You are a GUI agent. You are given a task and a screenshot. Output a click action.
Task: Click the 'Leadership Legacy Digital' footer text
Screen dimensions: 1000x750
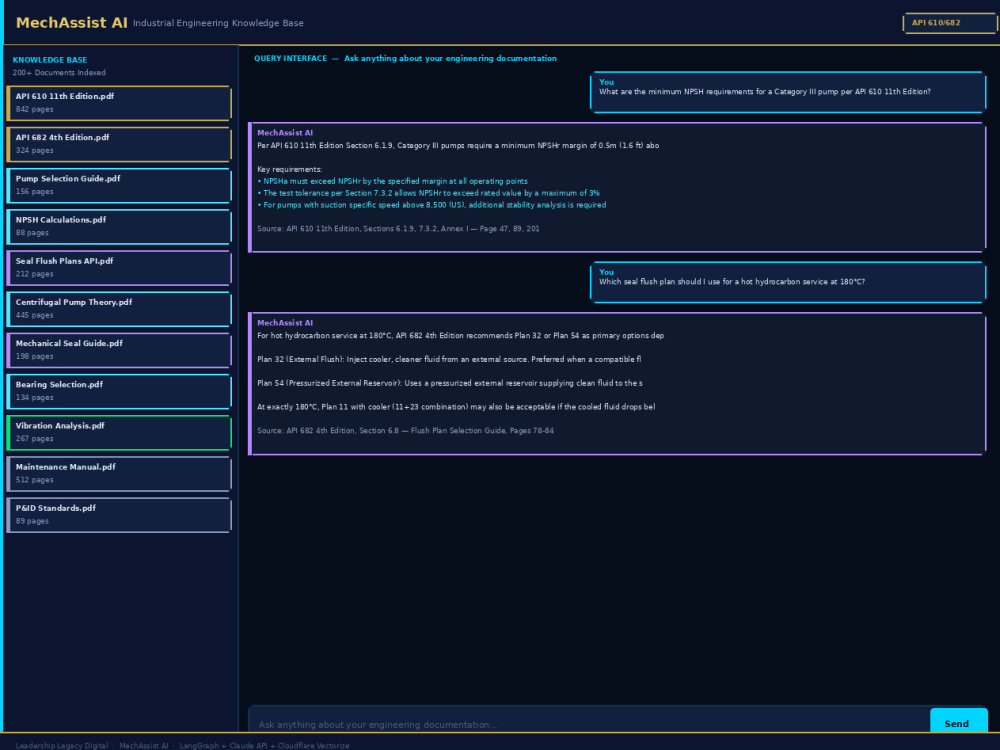62,746
